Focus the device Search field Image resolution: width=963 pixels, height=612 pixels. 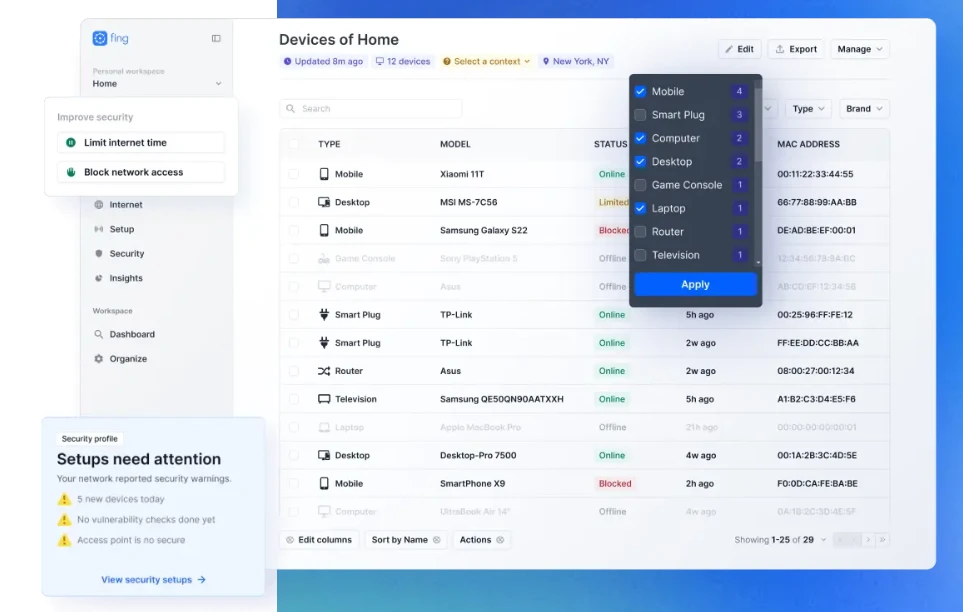click(370, 109)
